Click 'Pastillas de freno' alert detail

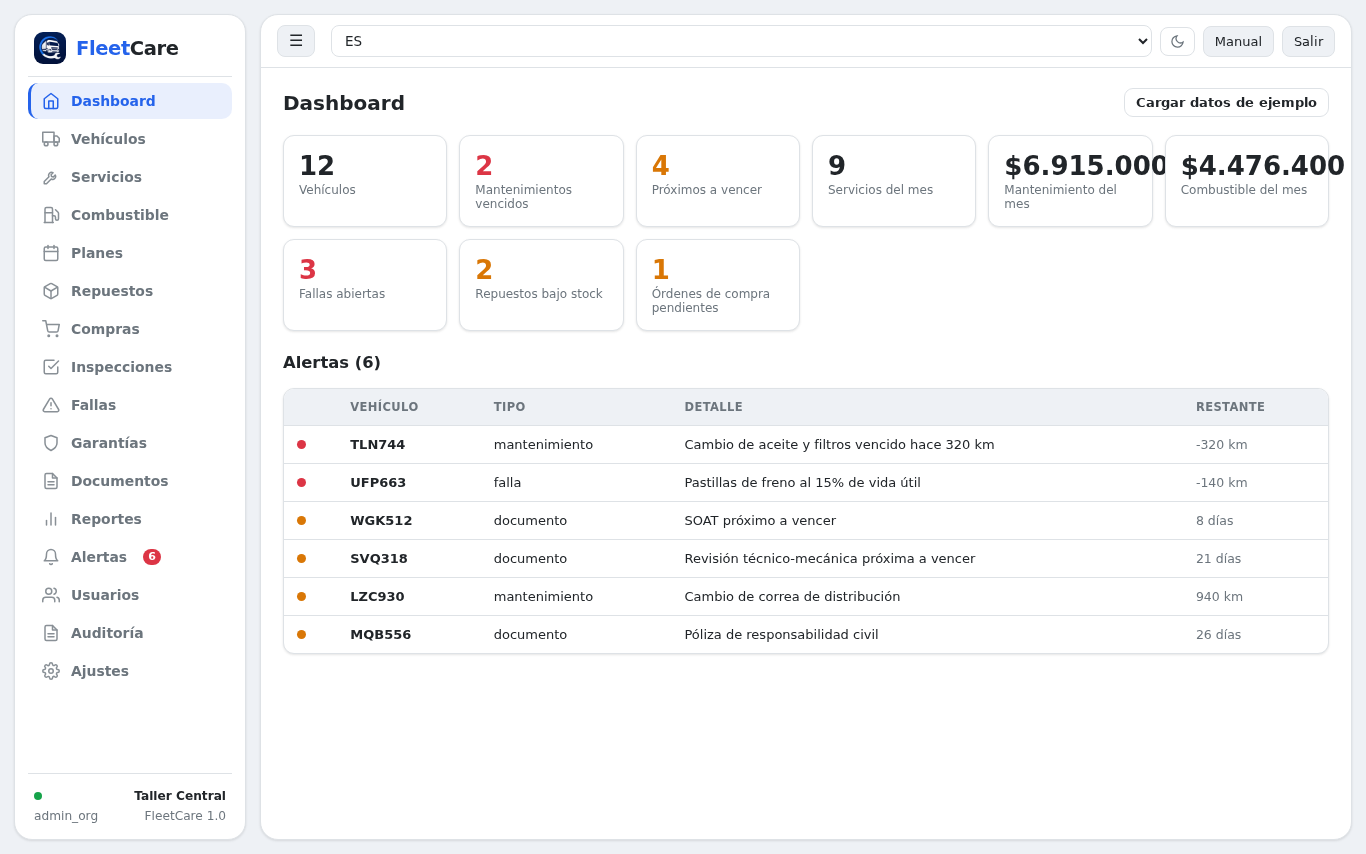pos(803,483)
